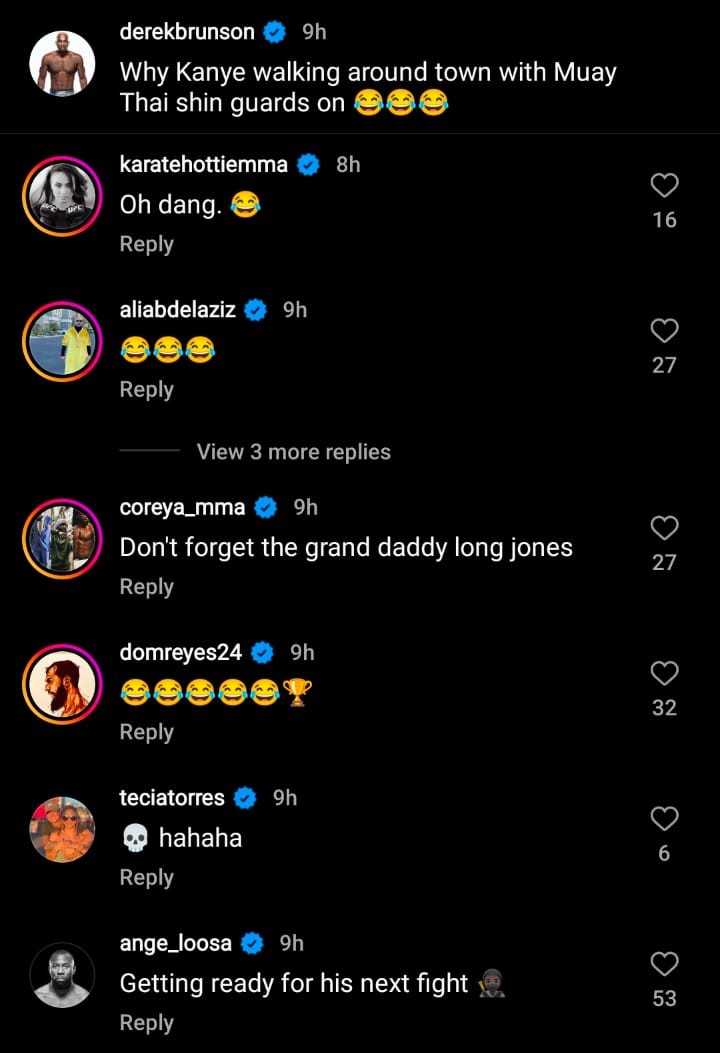Image resolution: width=720 pixels, height=1053 pixels.
Task: Reply to domreyes24's comment
Action: (147, 732)
